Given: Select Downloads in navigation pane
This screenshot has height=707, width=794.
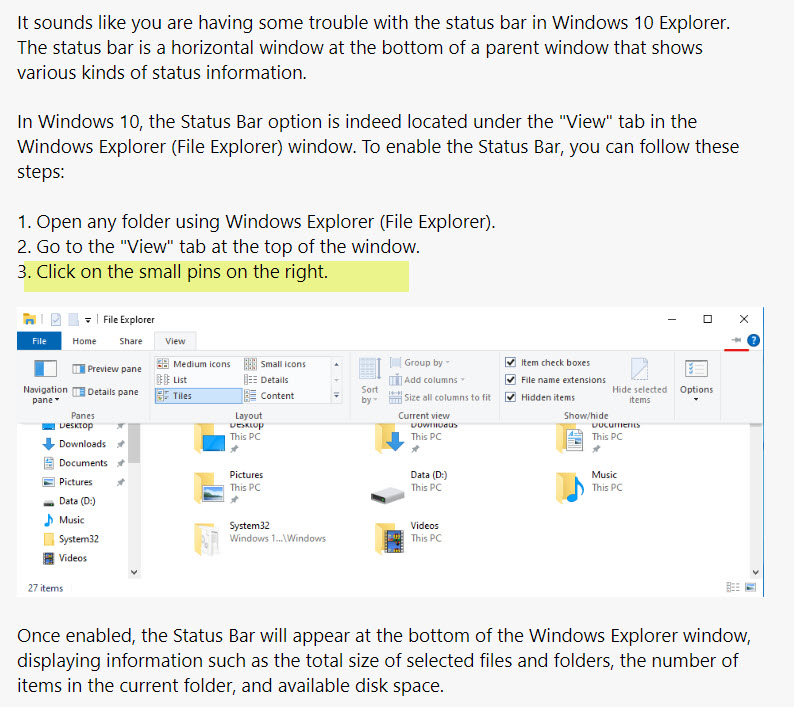Looking at the screenshot, I should 82,444.
